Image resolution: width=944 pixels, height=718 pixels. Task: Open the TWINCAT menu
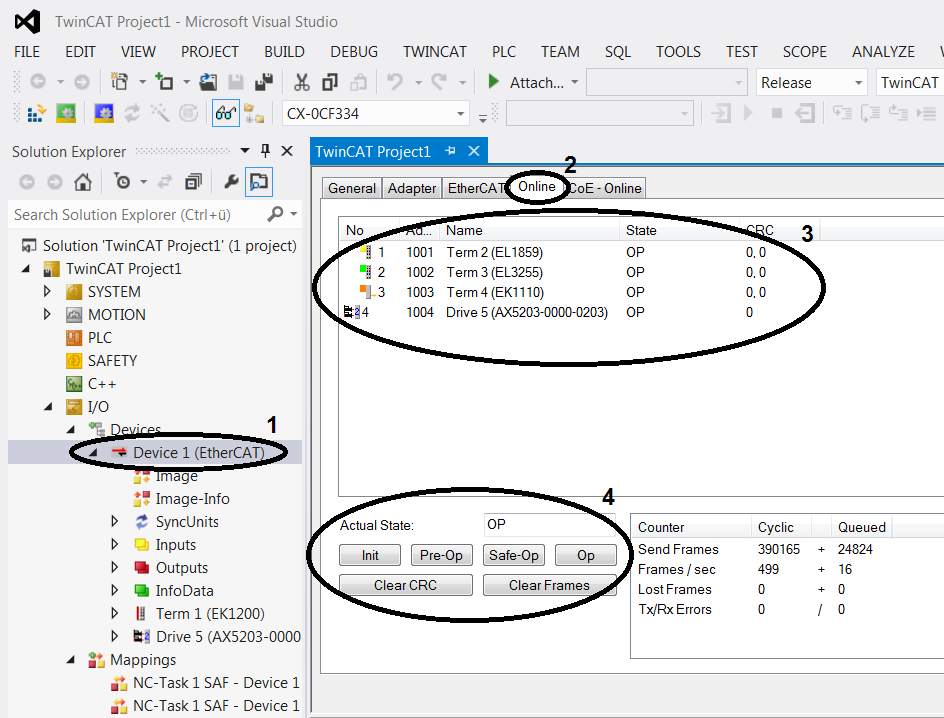point(435,52)
